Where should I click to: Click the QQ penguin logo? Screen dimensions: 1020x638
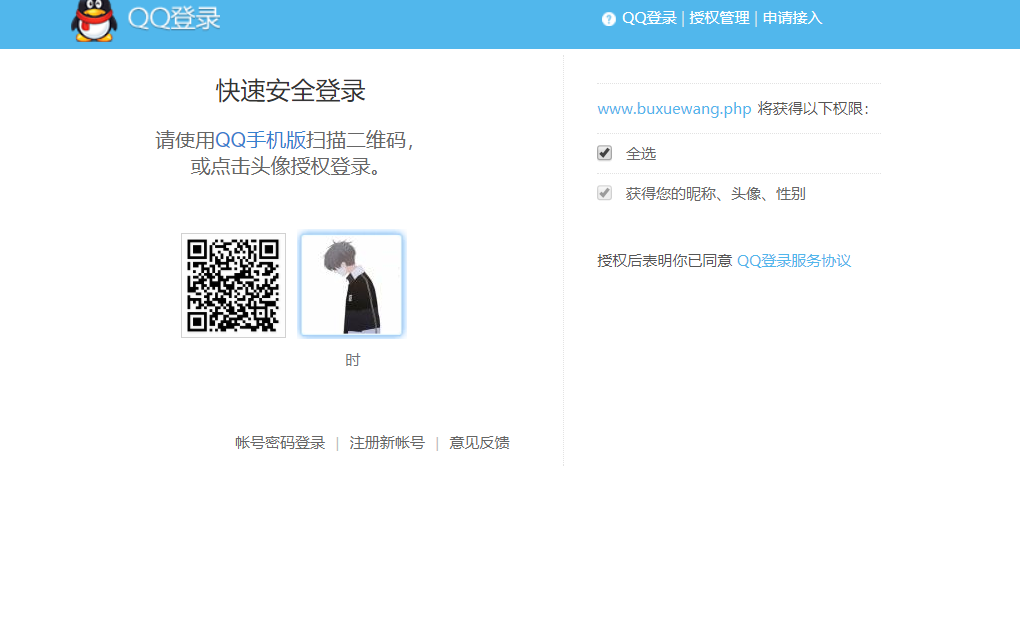tap(94, 21)
